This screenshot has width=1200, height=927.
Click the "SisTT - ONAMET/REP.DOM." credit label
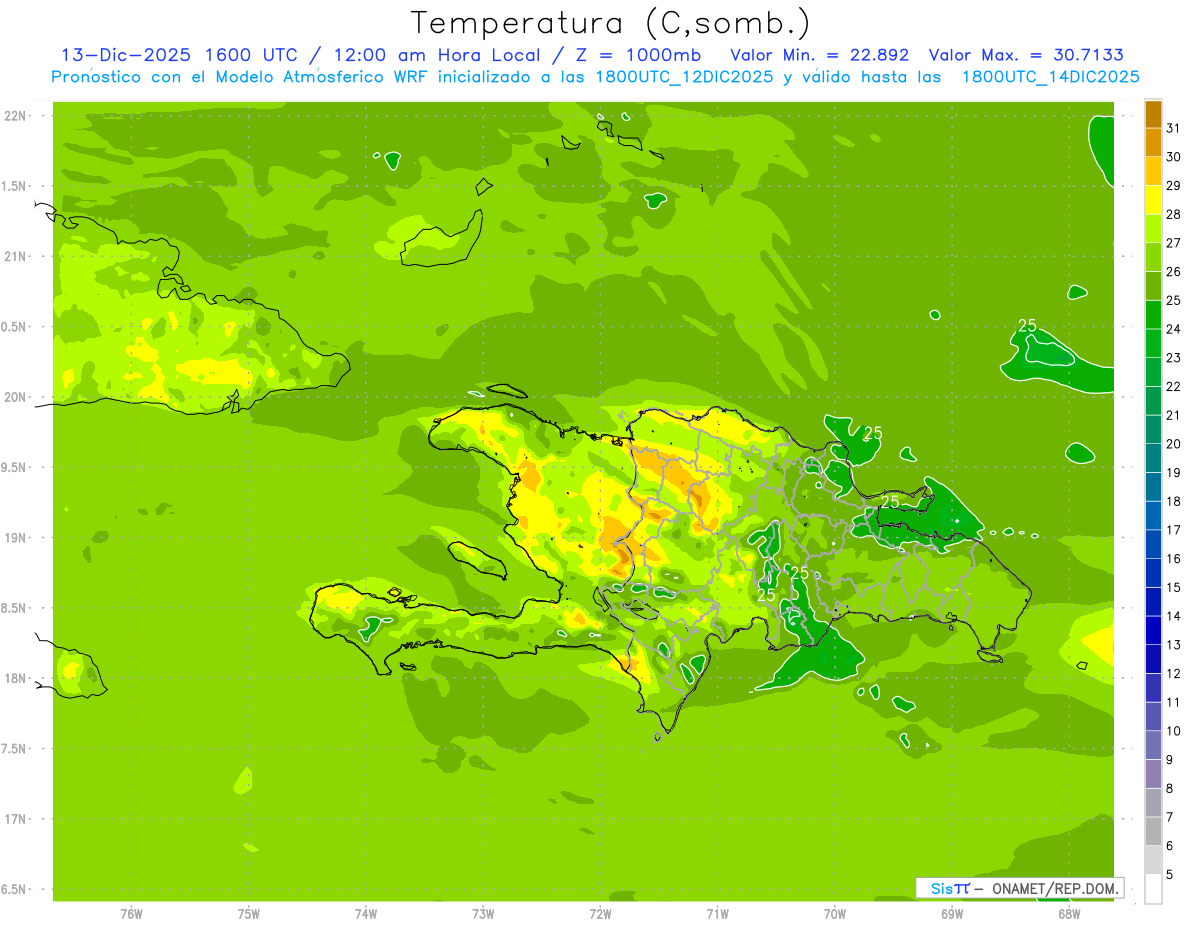click(x=1020, y=888)
